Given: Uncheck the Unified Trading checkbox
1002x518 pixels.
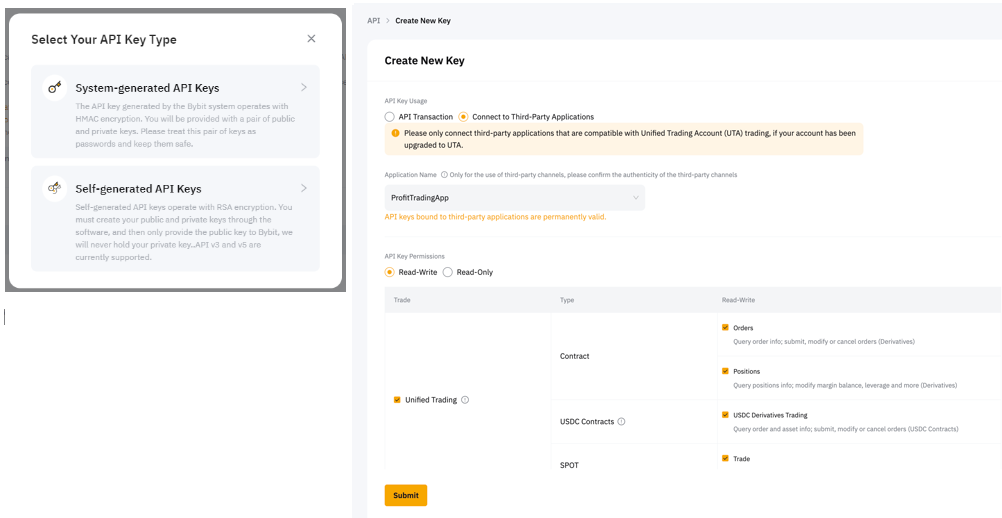Looking at the screenshot, I should point(398,400).
